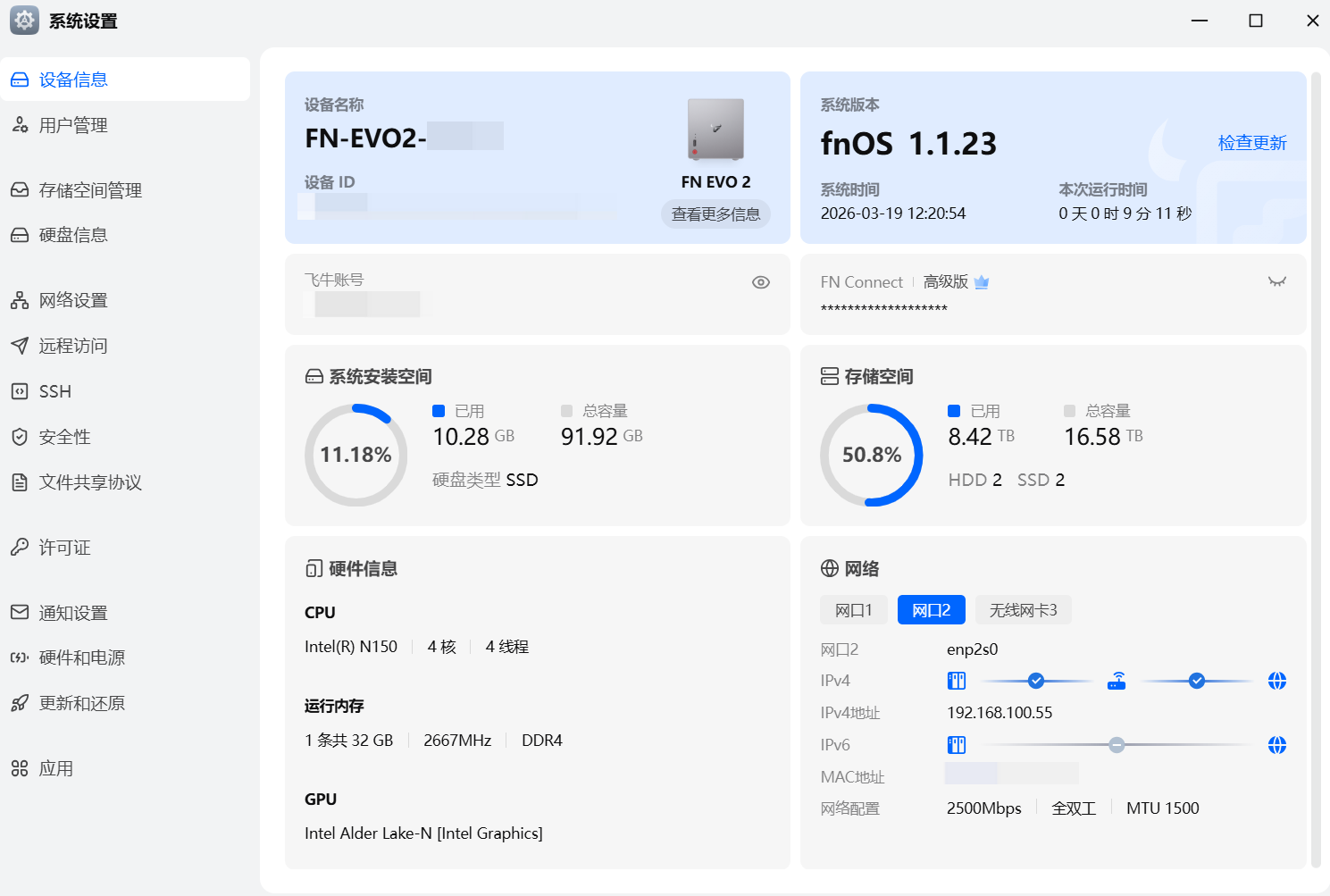Click the IPv4 address 192.168.100.55
Viewport: 1330px width, 896px height.
click(1000, 713)
